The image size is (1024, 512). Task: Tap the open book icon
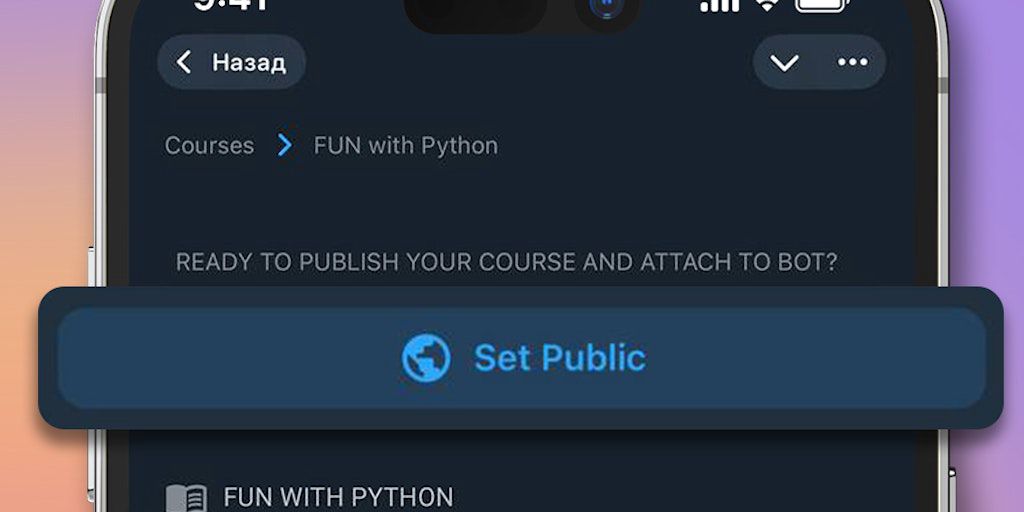(186, 497)
